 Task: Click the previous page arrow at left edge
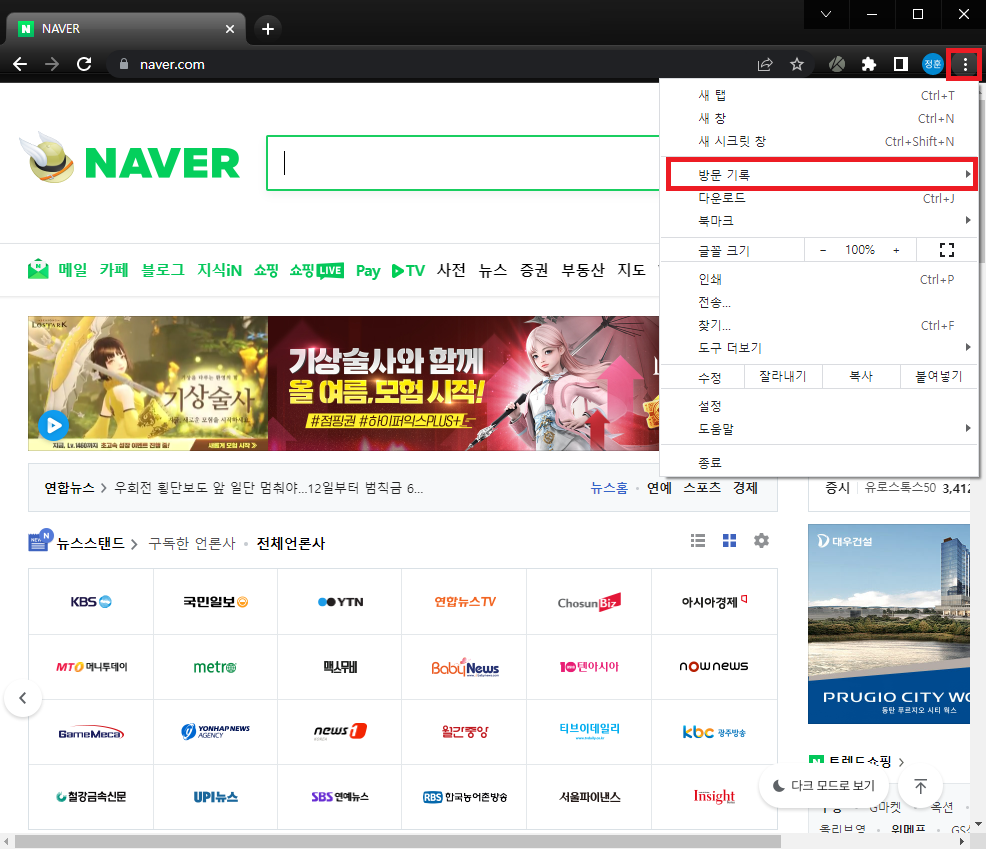tap(23, 698)
